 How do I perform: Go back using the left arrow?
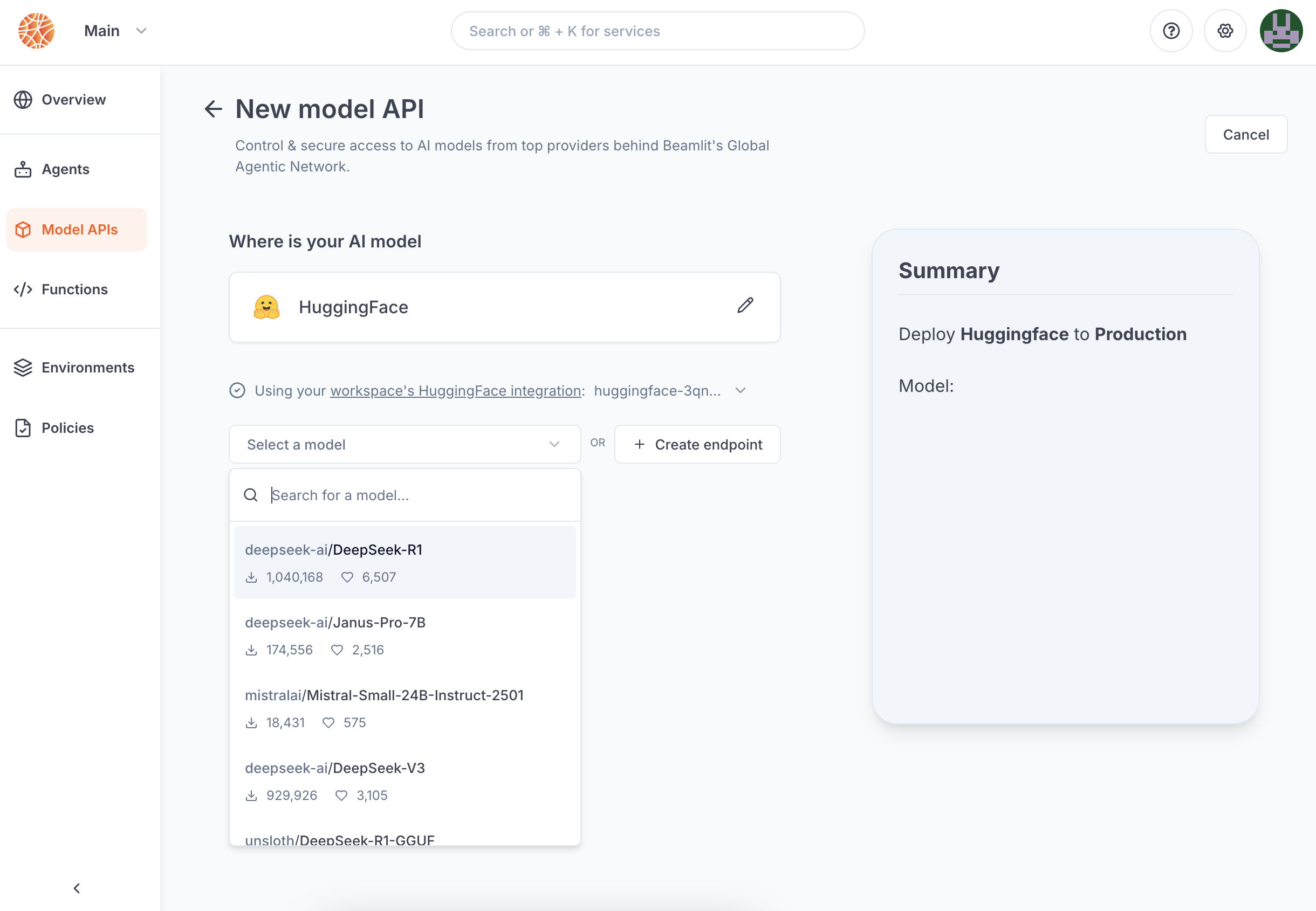[x=213, y=109]
